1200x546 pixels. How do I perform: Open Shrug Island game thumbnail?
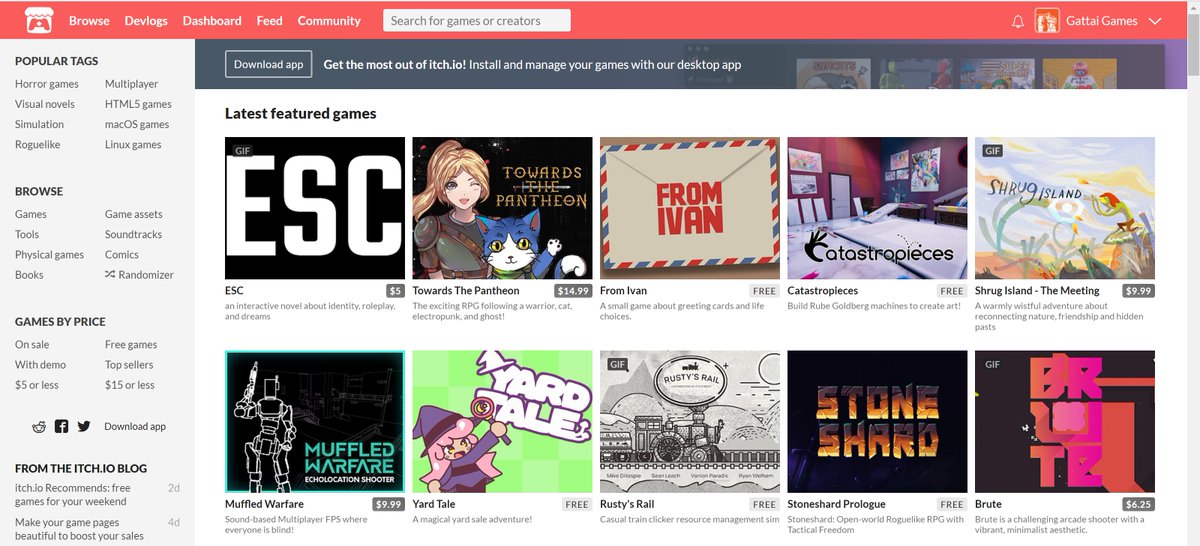[1065, 208]
